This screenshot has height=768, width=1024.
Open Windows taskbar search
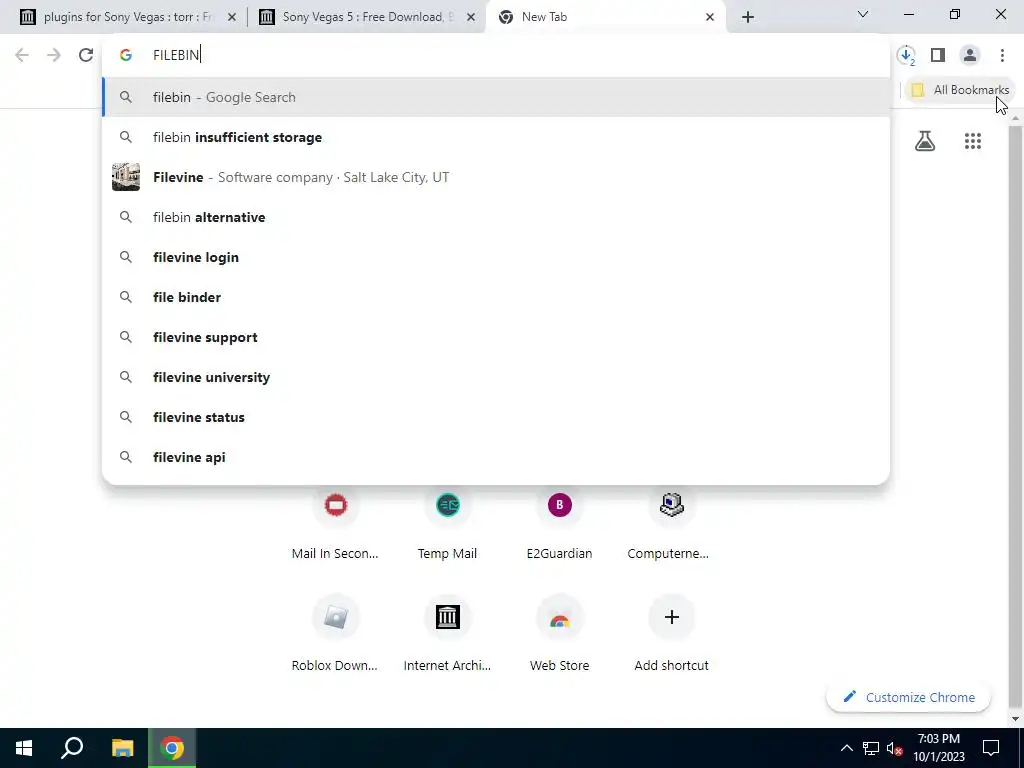[x=72, y=748]
